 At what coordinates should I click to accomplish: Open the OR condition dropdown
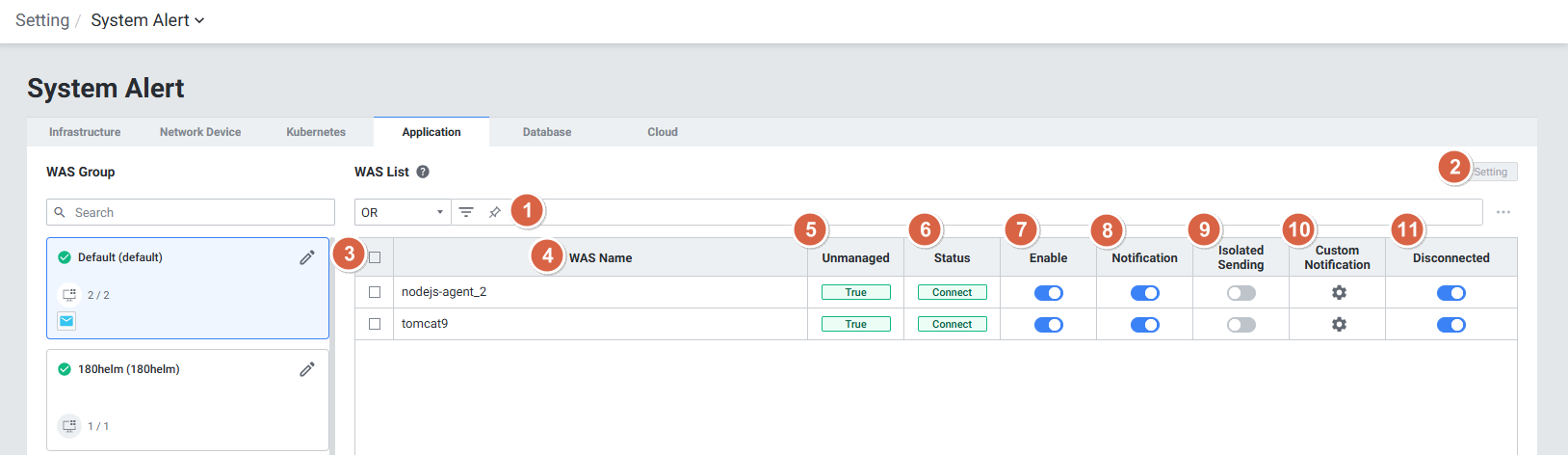(403, 212)
